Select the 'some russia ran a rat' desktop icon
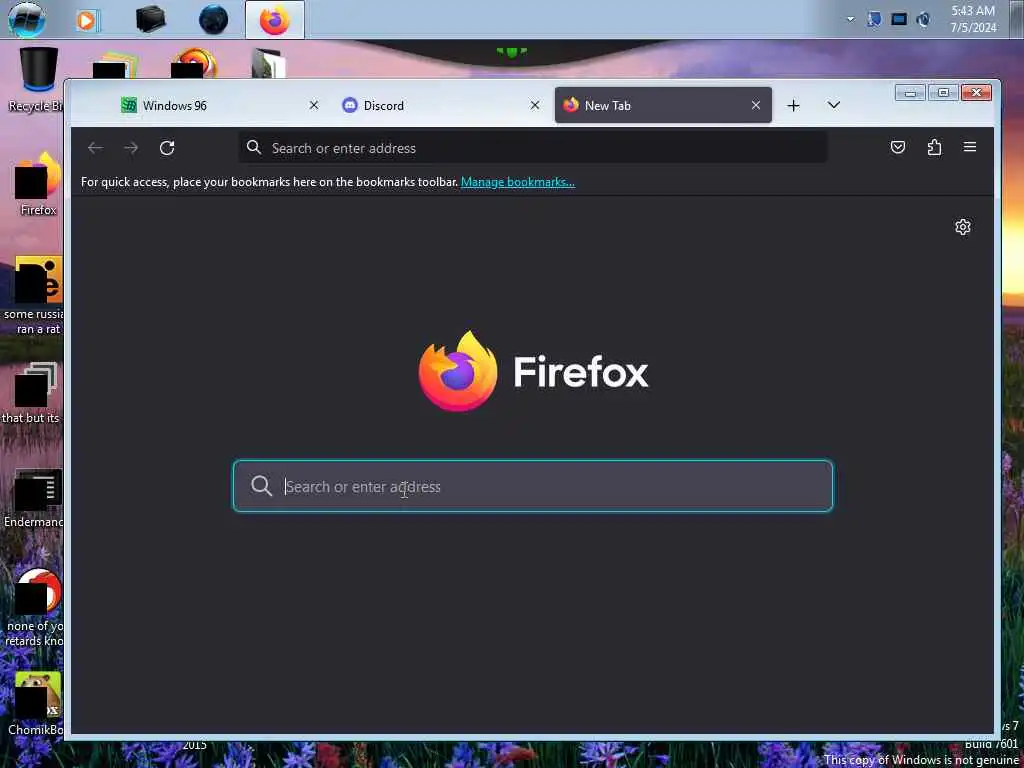 point(33,296)
